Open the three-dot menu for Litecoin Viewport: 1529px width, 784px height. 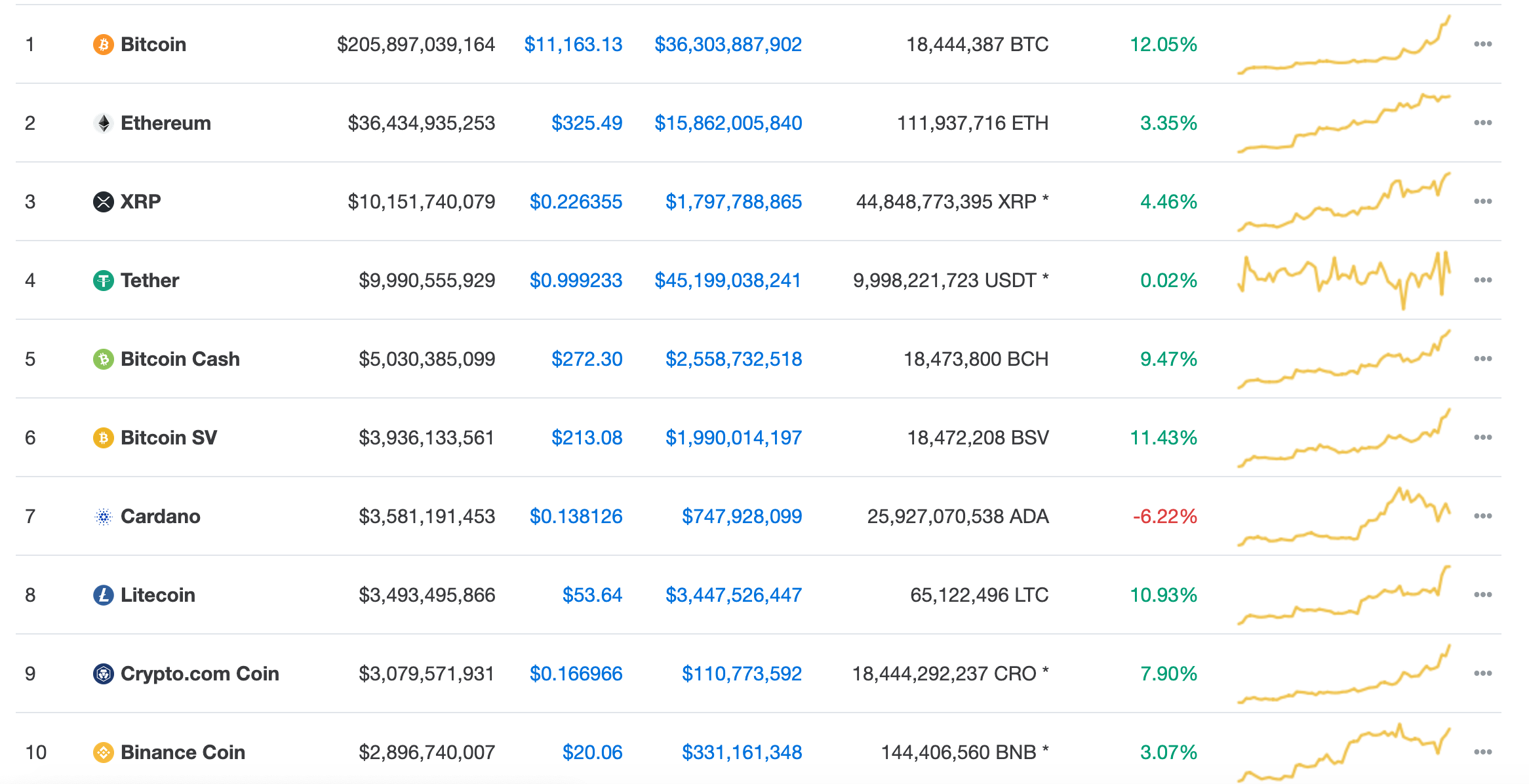coord(1482,595)
